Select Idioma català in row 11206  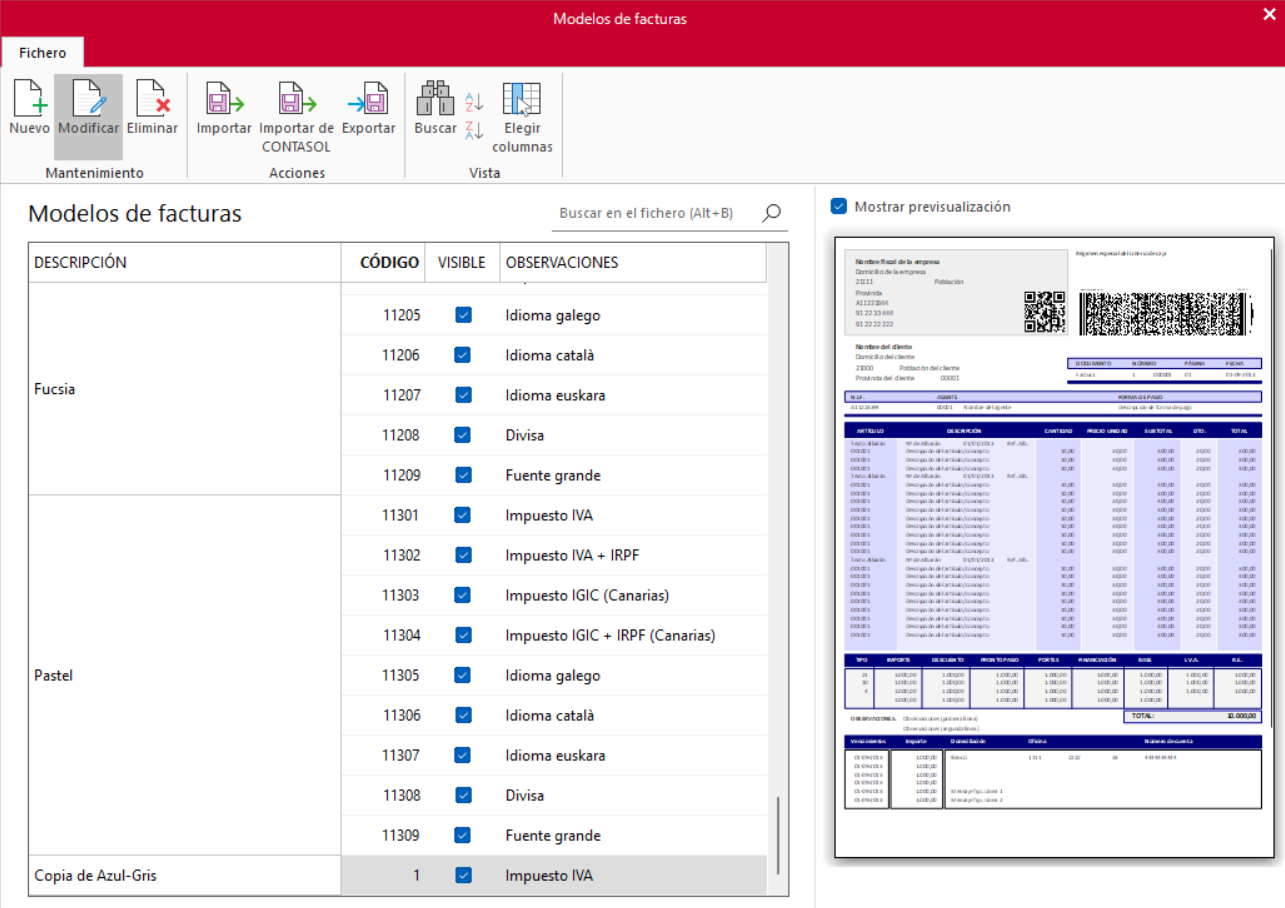550,355
